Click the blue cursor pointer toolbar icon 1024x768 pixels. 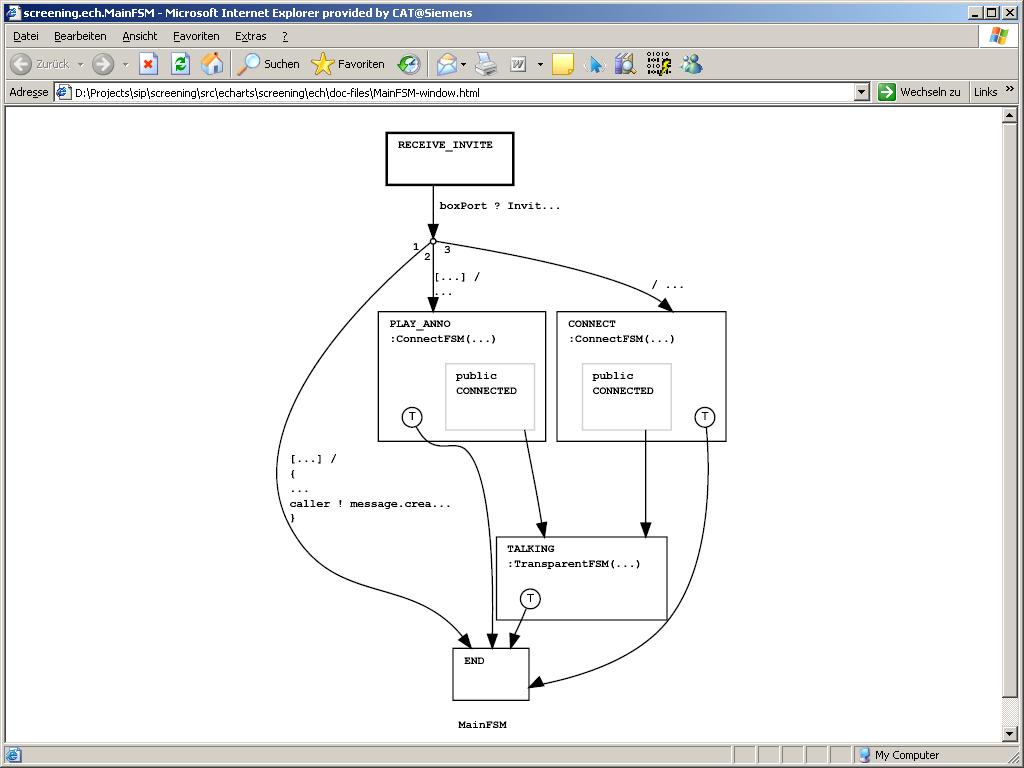tap(594, 64)
